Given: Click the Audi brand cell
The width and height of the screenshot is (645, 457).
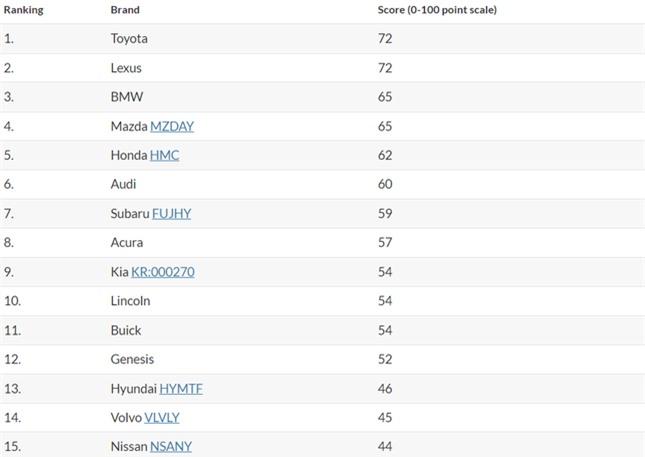Looking at the screenshot, I should pyautogui.click(x=123, y=184).
